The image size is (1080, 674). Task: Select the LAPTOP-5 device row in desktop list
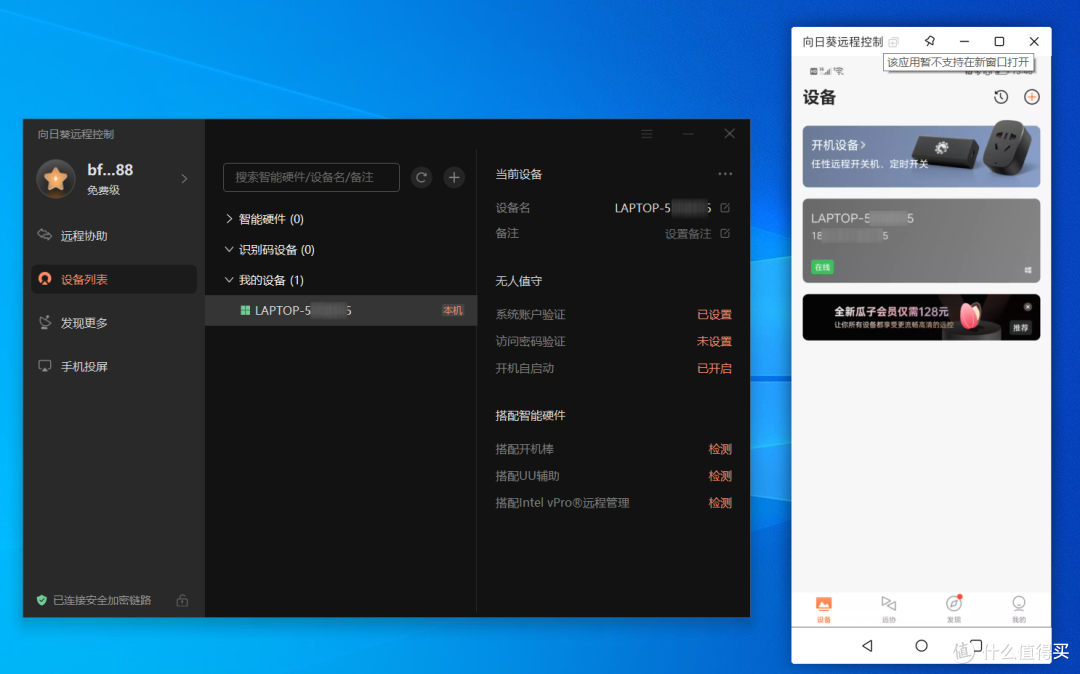(x=341, y=310)
